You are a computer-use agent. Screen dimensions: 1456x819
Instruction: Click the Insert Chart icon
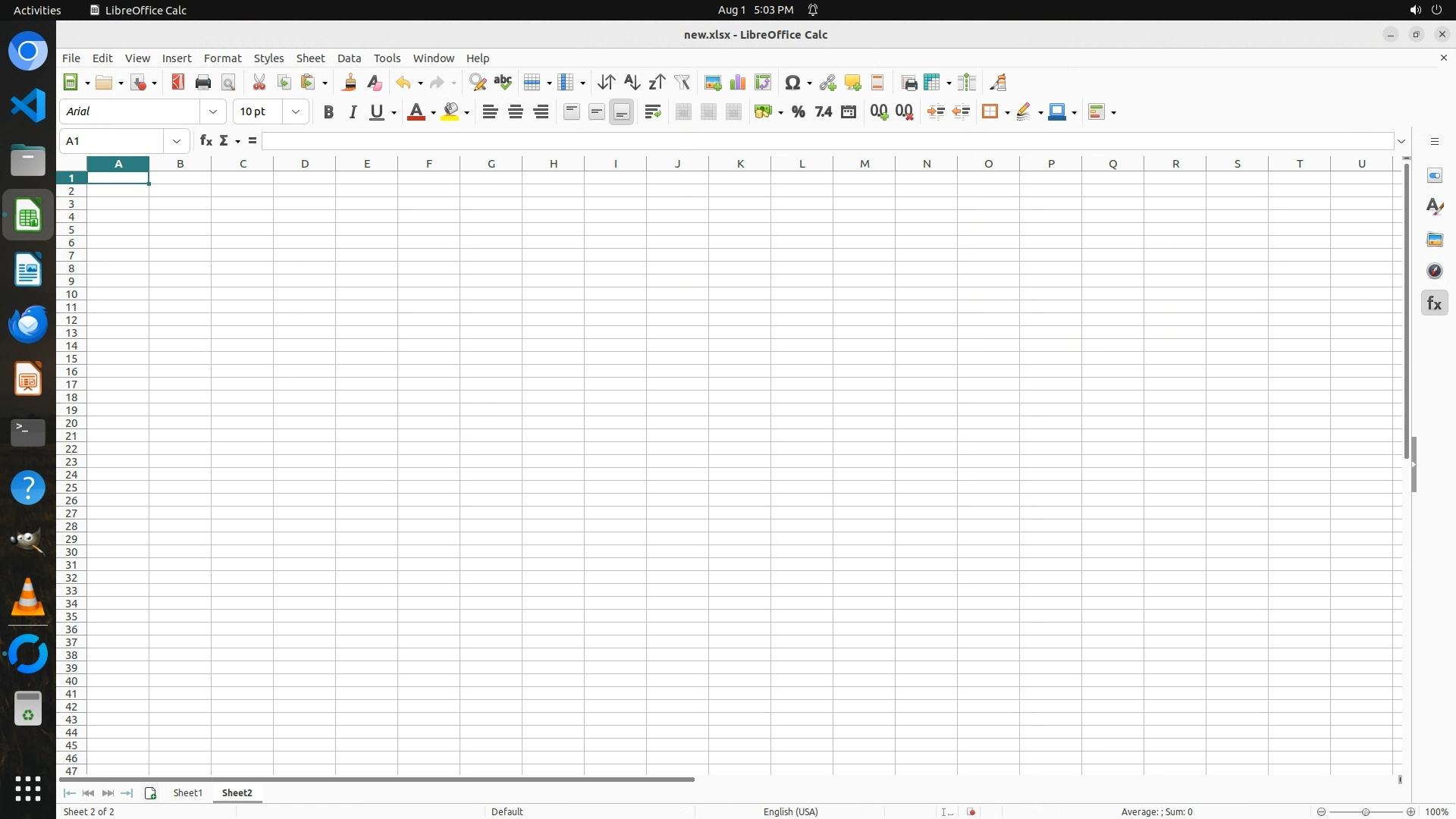[737, 83]
